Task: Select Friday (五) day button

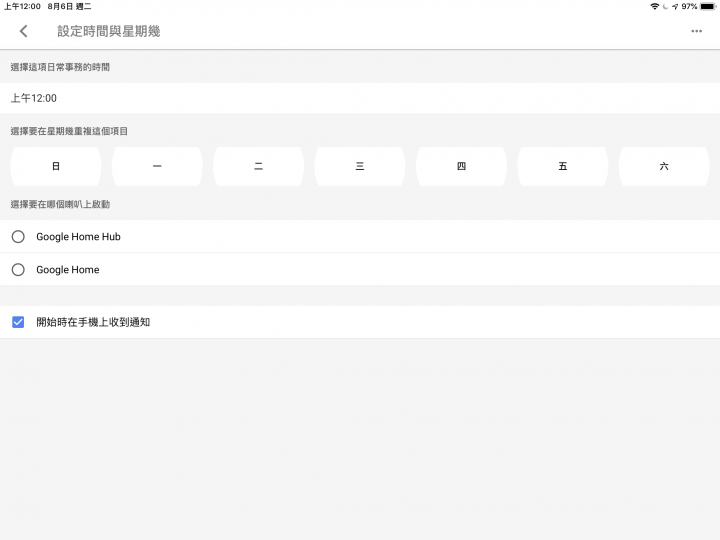Action: 563,166
